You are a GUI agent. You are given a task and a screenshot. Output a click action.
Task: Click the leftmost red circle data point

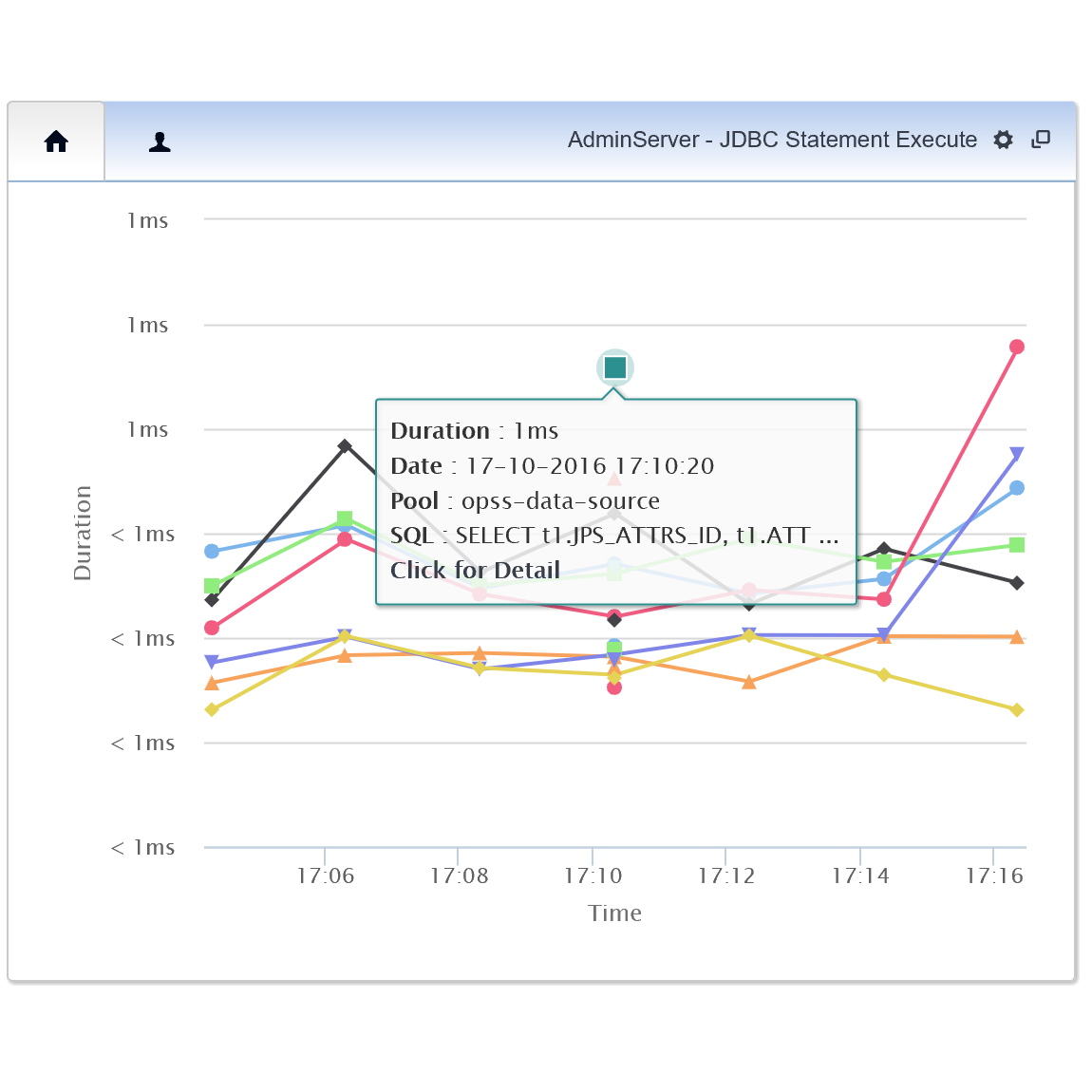coord(212,629)
